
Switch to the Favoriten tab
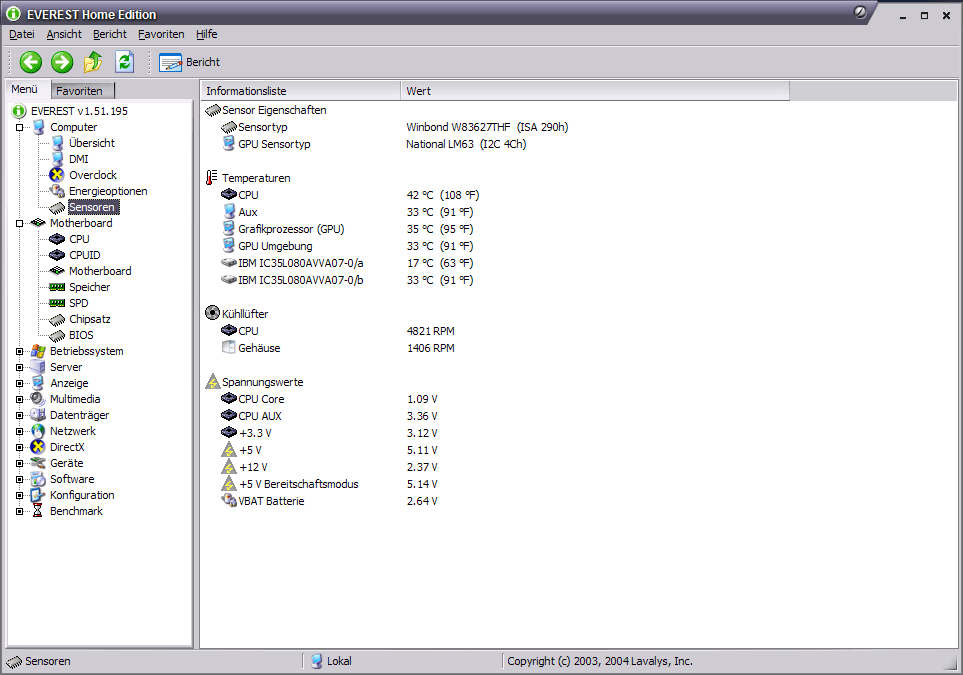[83, 91]
